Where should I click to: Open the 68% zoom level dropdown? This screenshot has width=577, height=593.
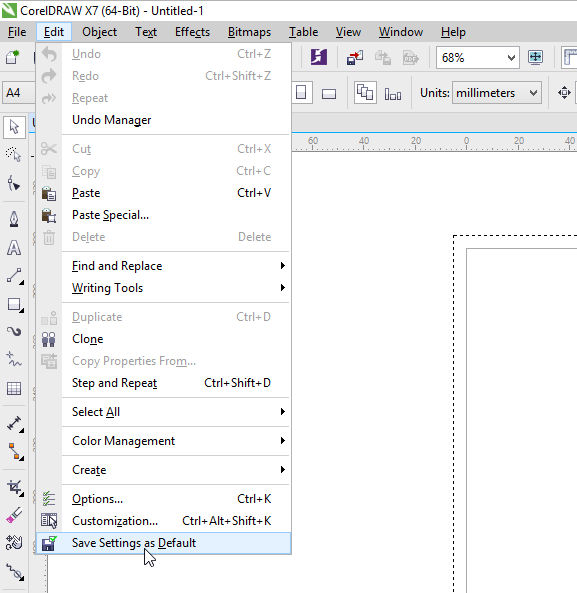pos(511,58)
